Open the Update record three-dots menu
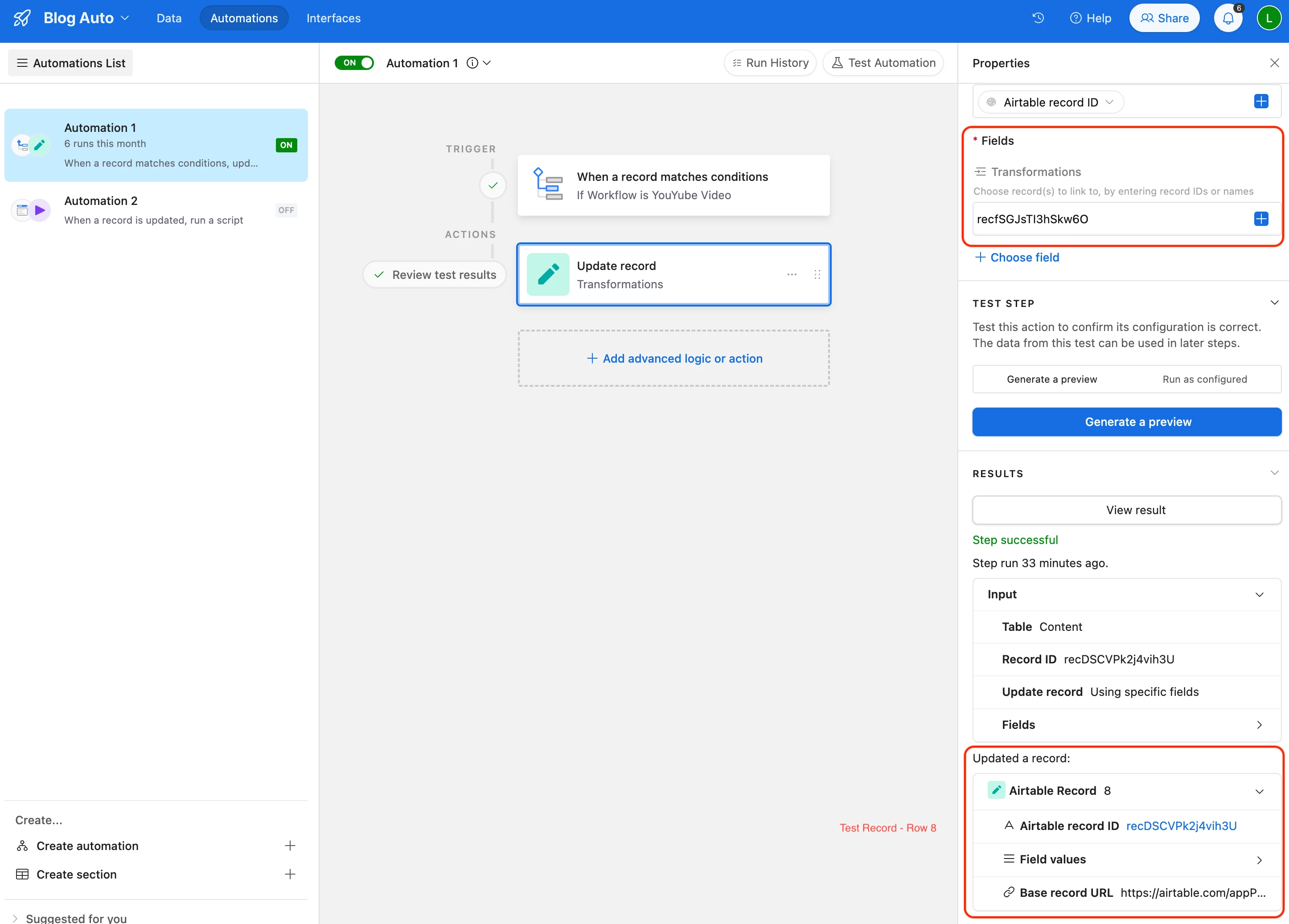Screen dimensions: 1289x924 [792, 274]
